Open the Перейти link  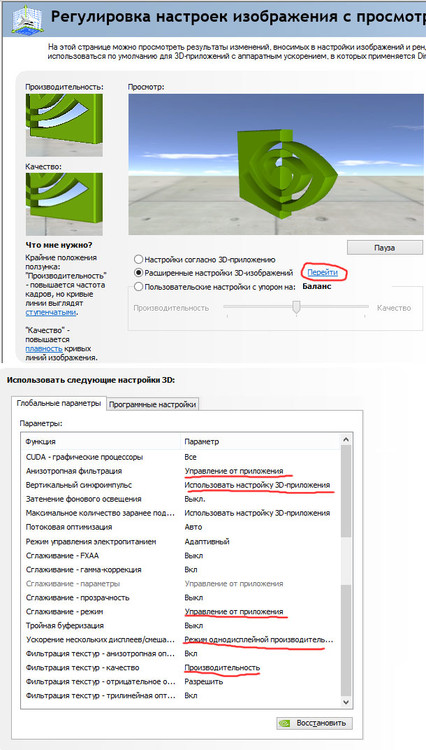(323, 273)
